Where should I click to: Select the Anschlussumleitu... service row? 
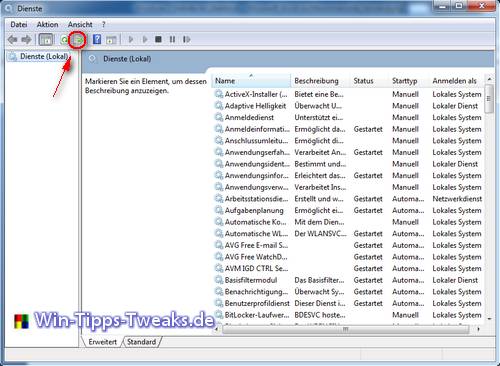(x=349, y=141)
